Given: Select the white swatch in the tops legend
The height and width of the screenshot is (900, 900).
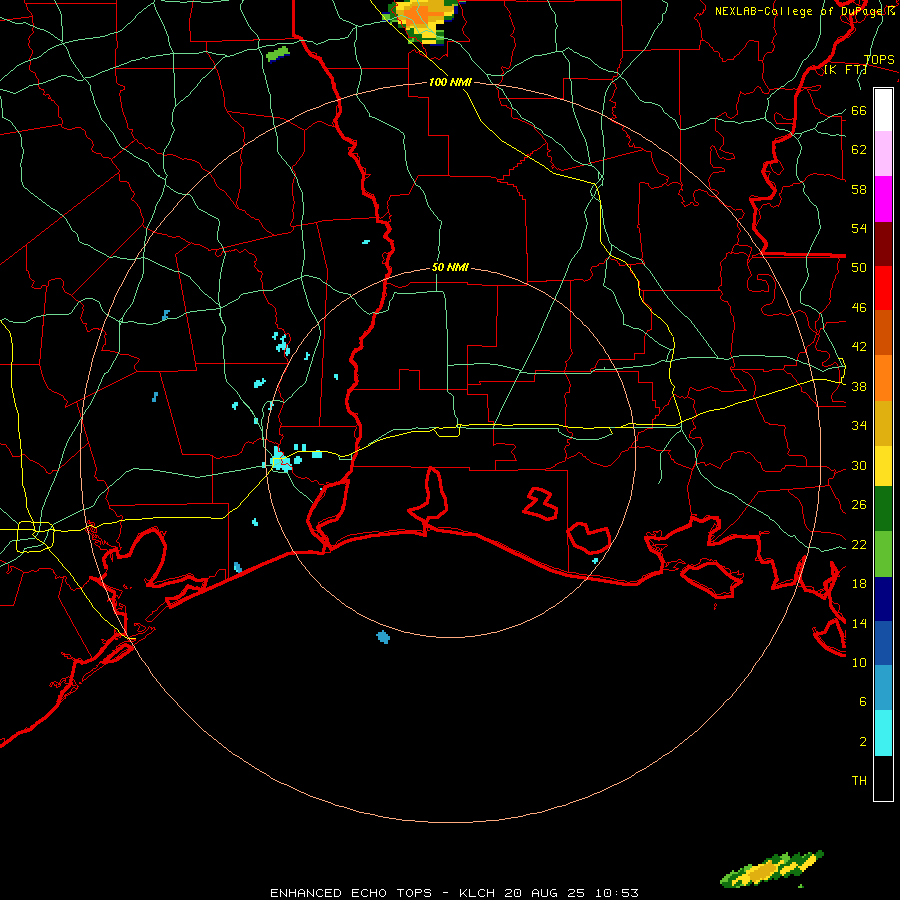Looking at the screenshot, I should (883, 110).
